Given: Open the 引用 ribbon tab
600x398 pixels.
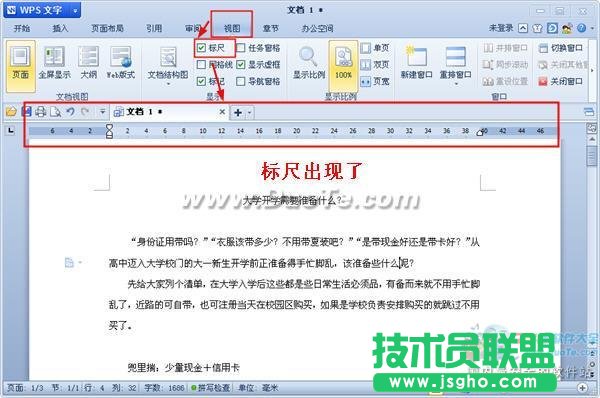Looking at the screenshot, I should tap(154, 28).
